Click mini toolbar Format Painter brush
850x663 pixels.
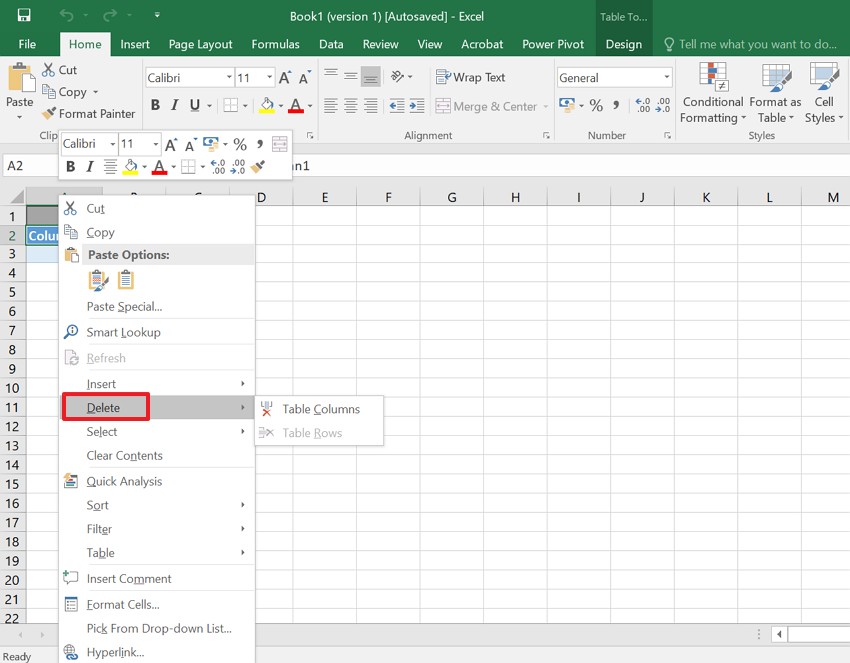tap(258, 166)
